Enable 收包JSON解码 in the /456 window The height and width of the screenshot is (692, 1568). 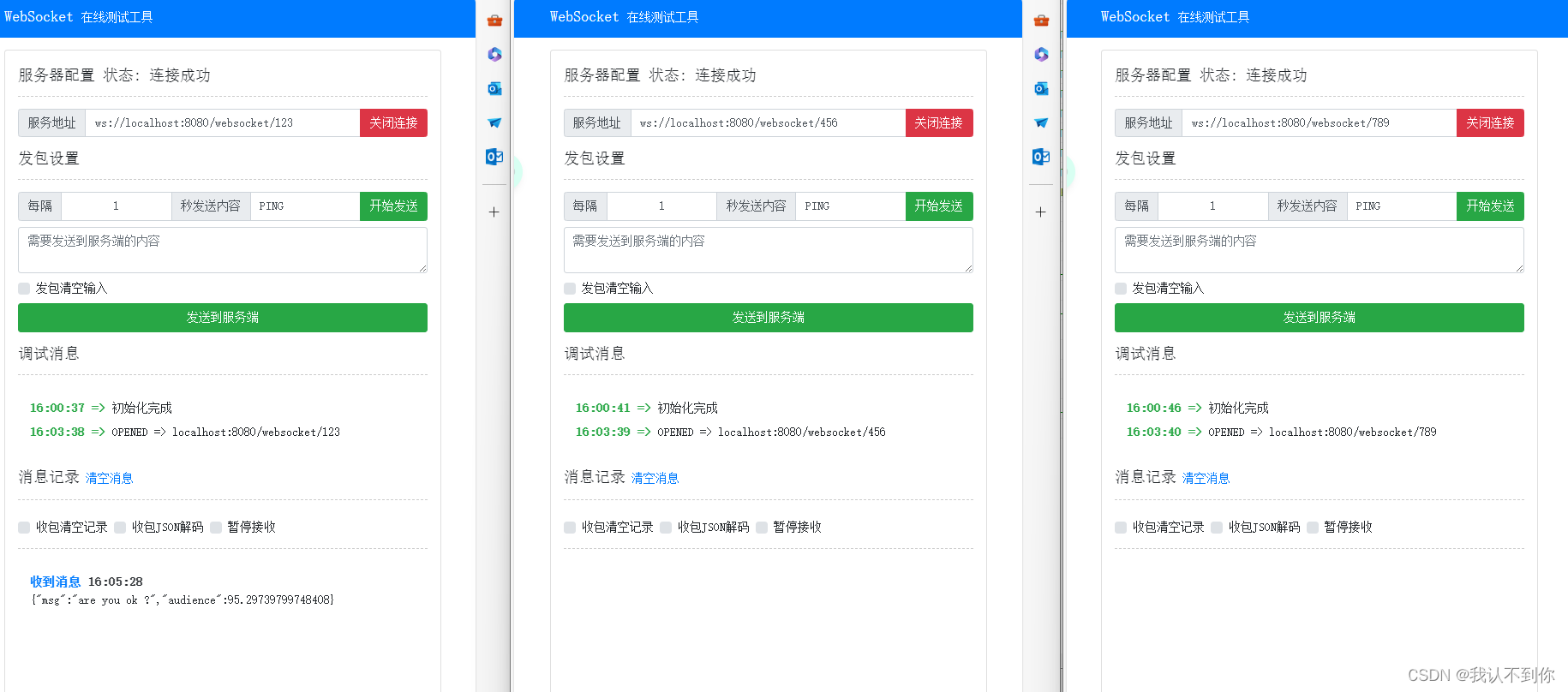[666, 528]
